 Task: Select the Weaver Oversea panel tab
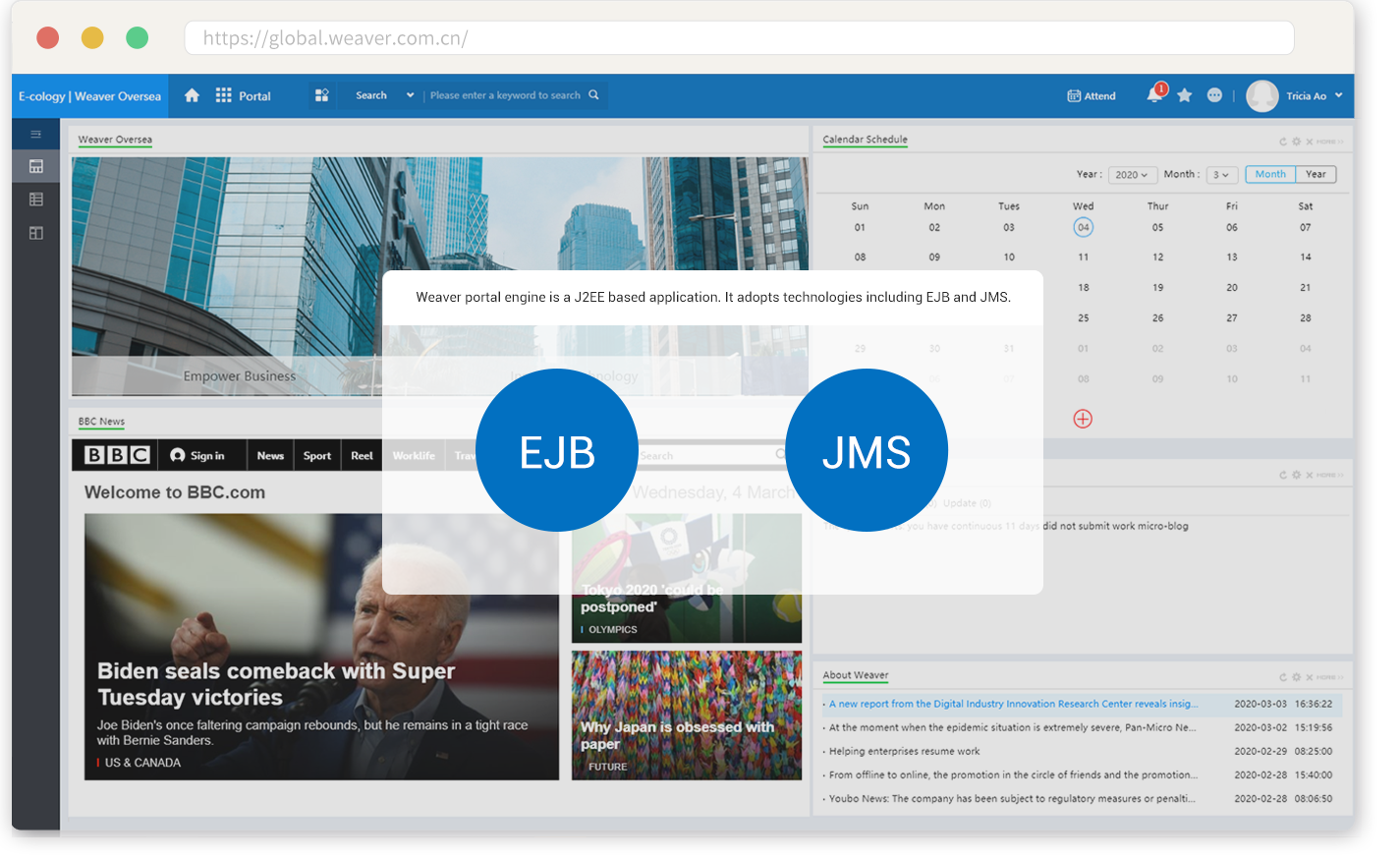point(115,140)
